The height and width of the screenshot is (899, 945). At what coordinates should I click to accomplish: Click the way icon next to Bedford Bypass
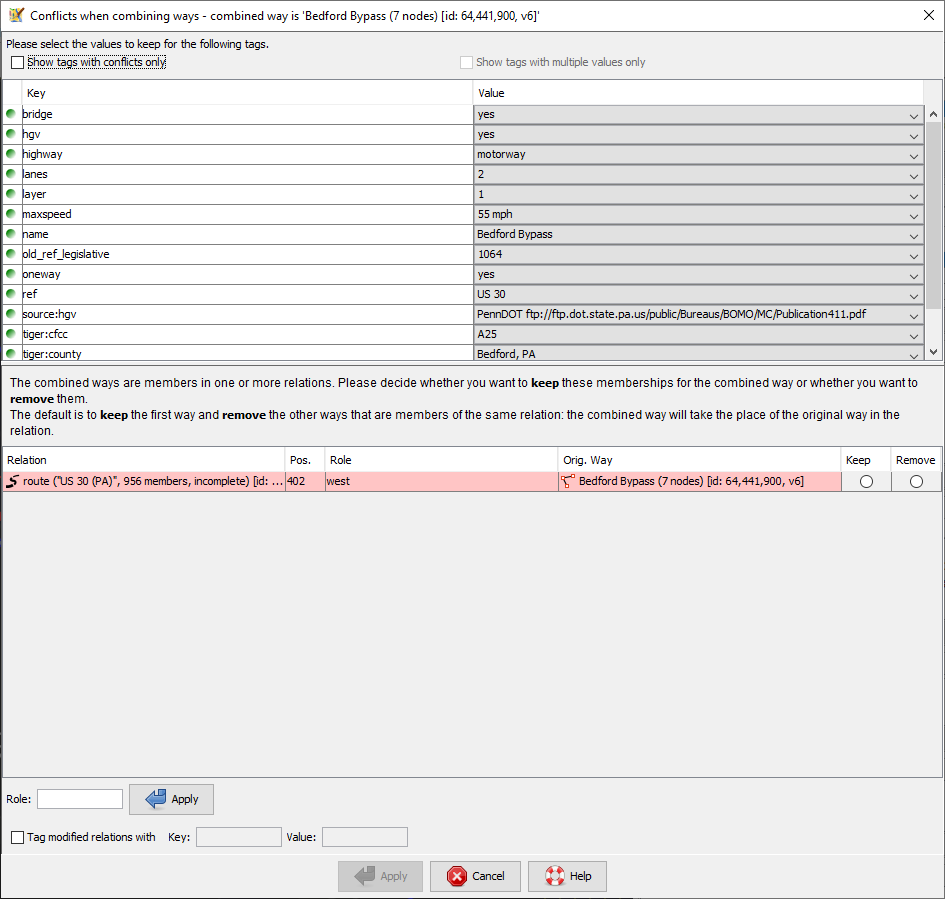568,481
